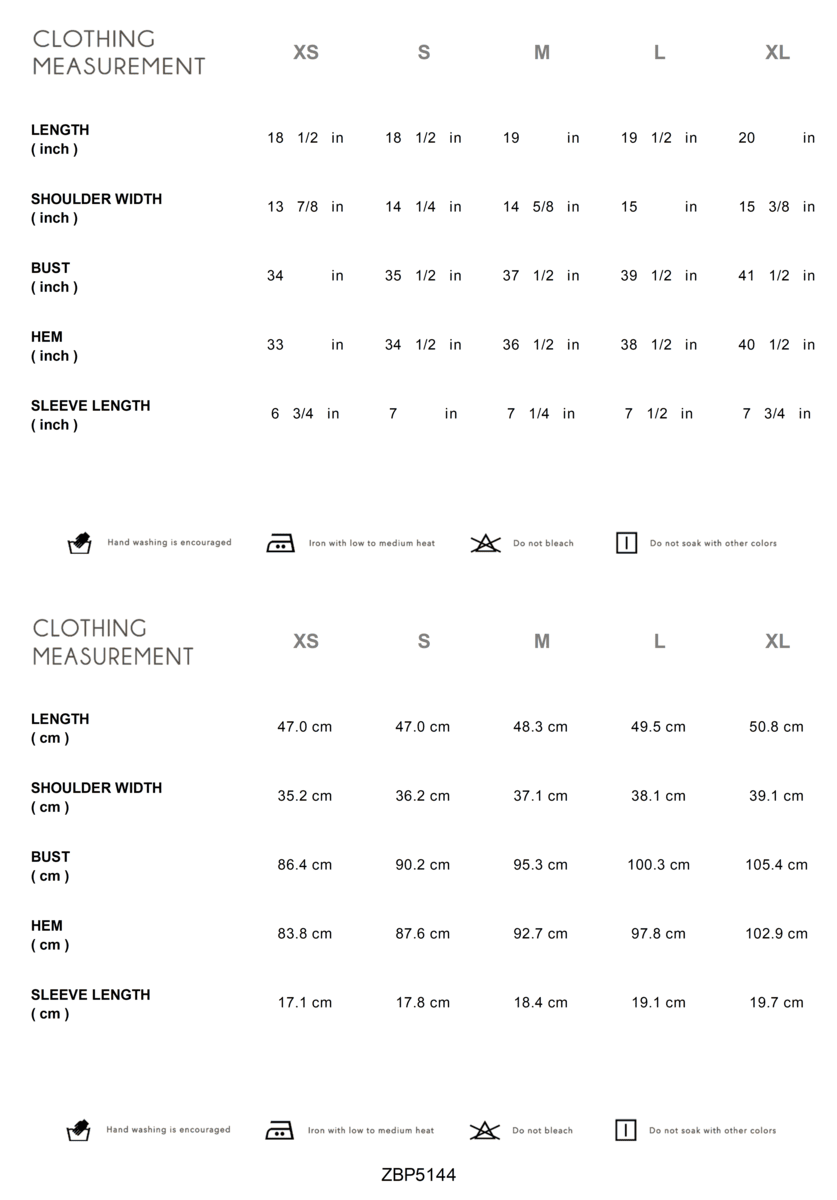Screen dimensions: 837x1200
Task: Click the HEM (cm) row label
Action: click(x=50, y=935)
